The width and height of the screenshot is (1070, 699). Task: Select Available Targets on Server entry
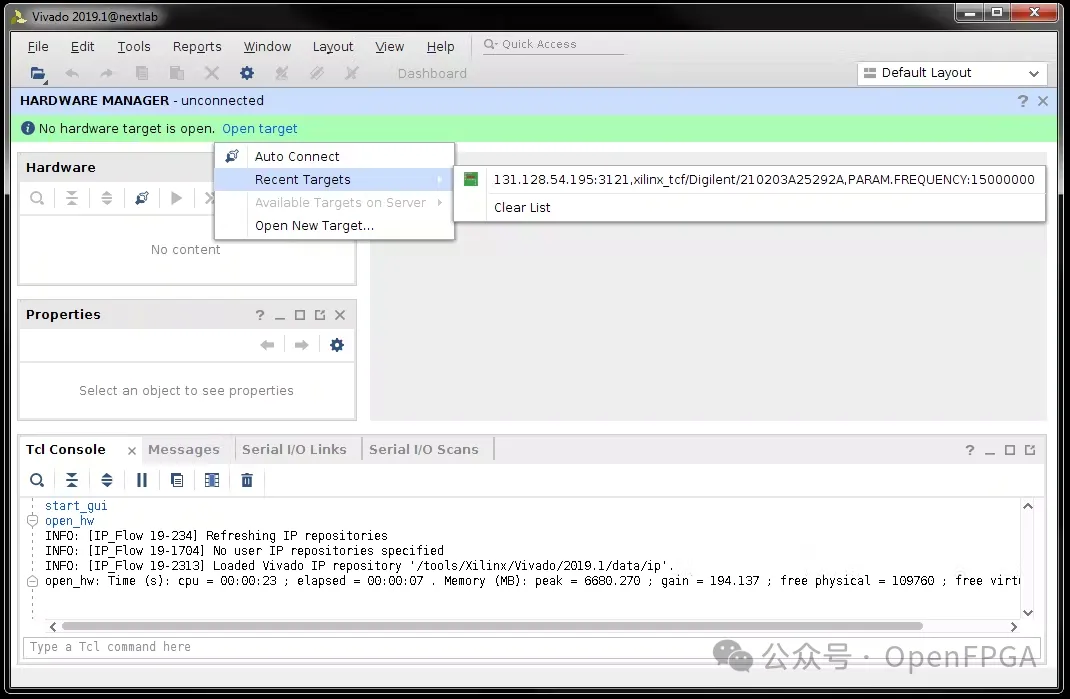point(334,203)
